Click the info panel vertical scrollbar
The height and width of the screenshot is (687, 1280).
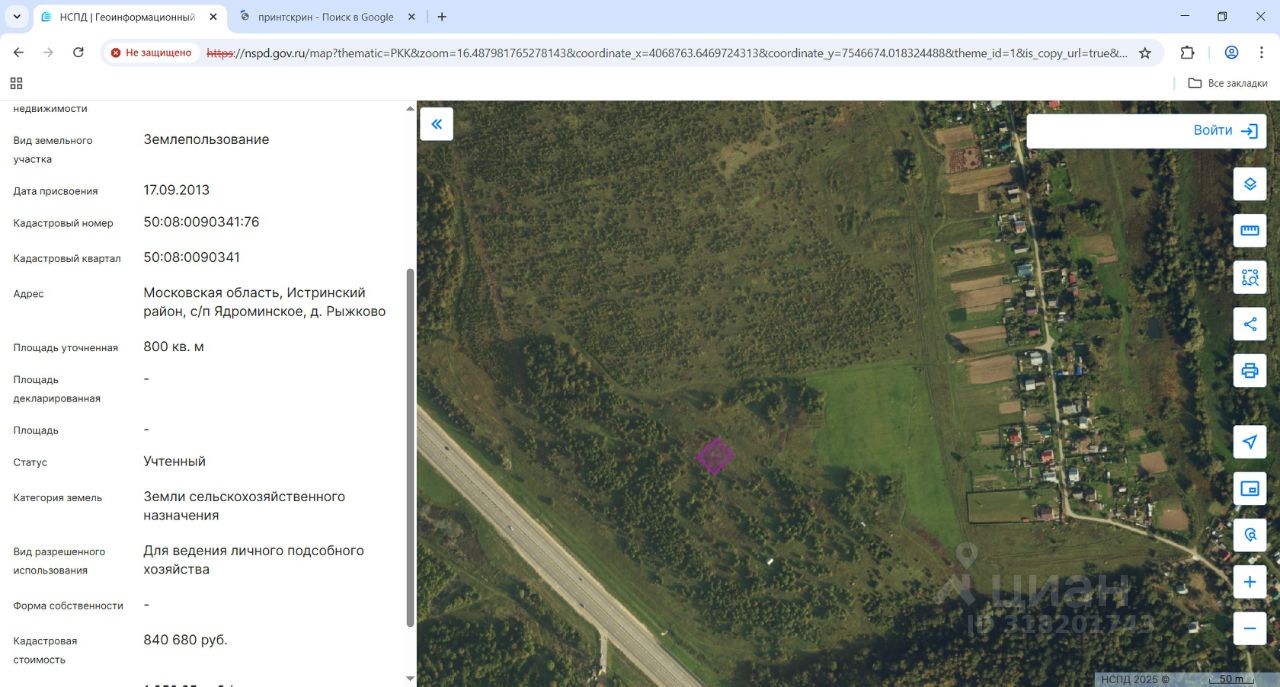pyautogui.click(x=410, y=448)
